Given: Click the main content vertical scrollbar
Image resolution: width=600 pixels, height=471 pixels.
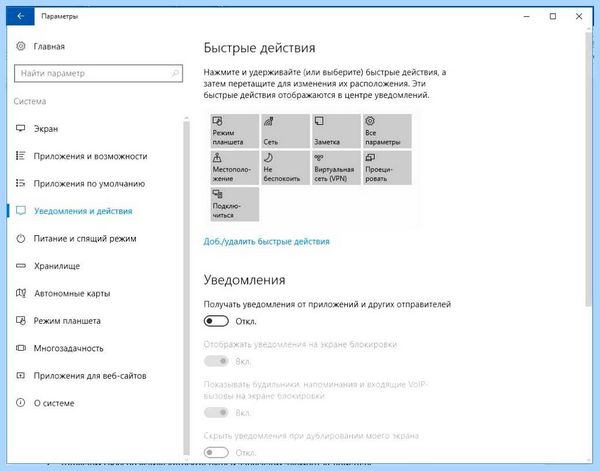Looking at the screenshot, I should [589, 168].
